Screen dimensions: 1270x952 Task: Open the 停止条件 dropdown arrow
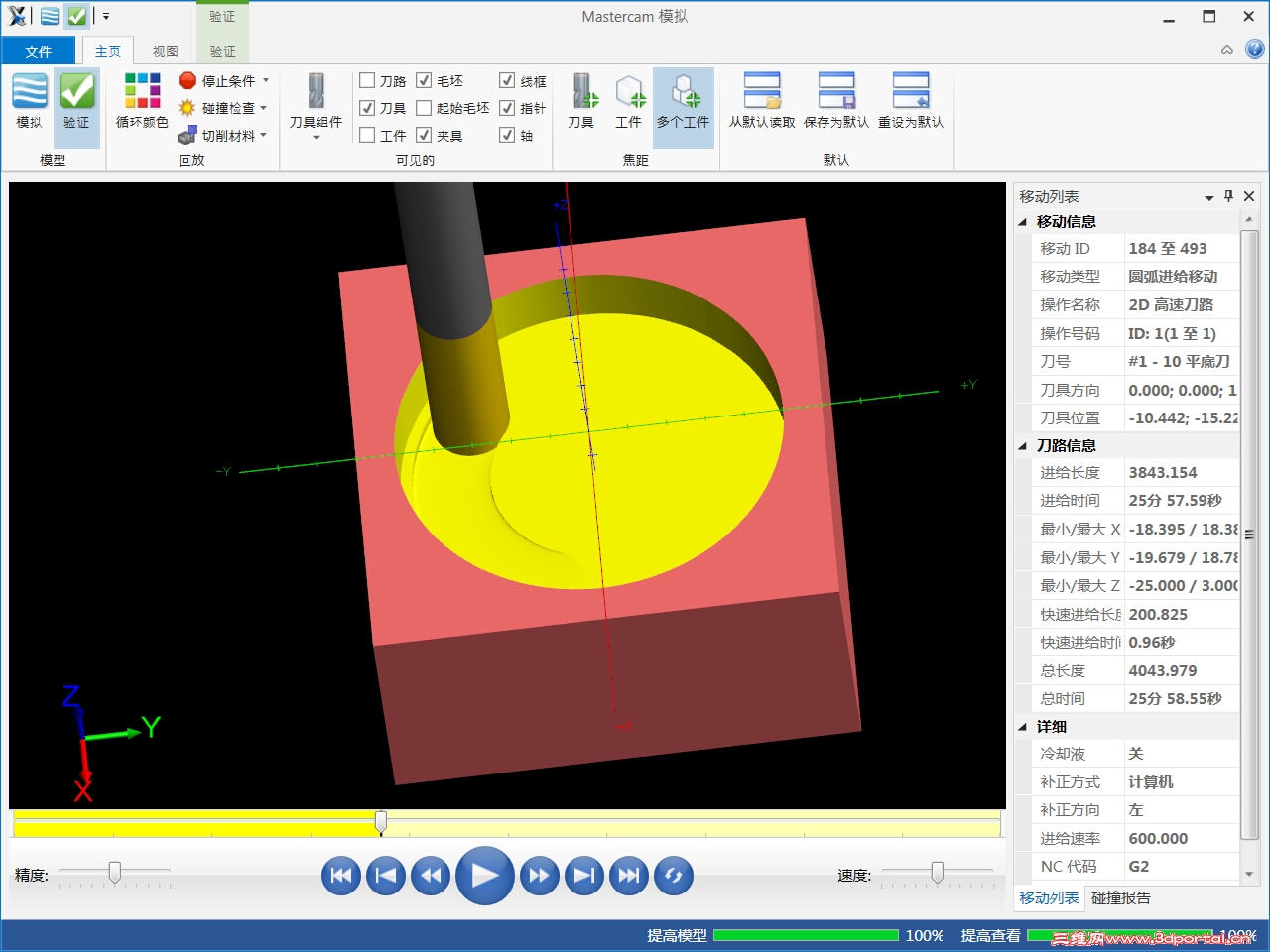(x=266, y=80)
